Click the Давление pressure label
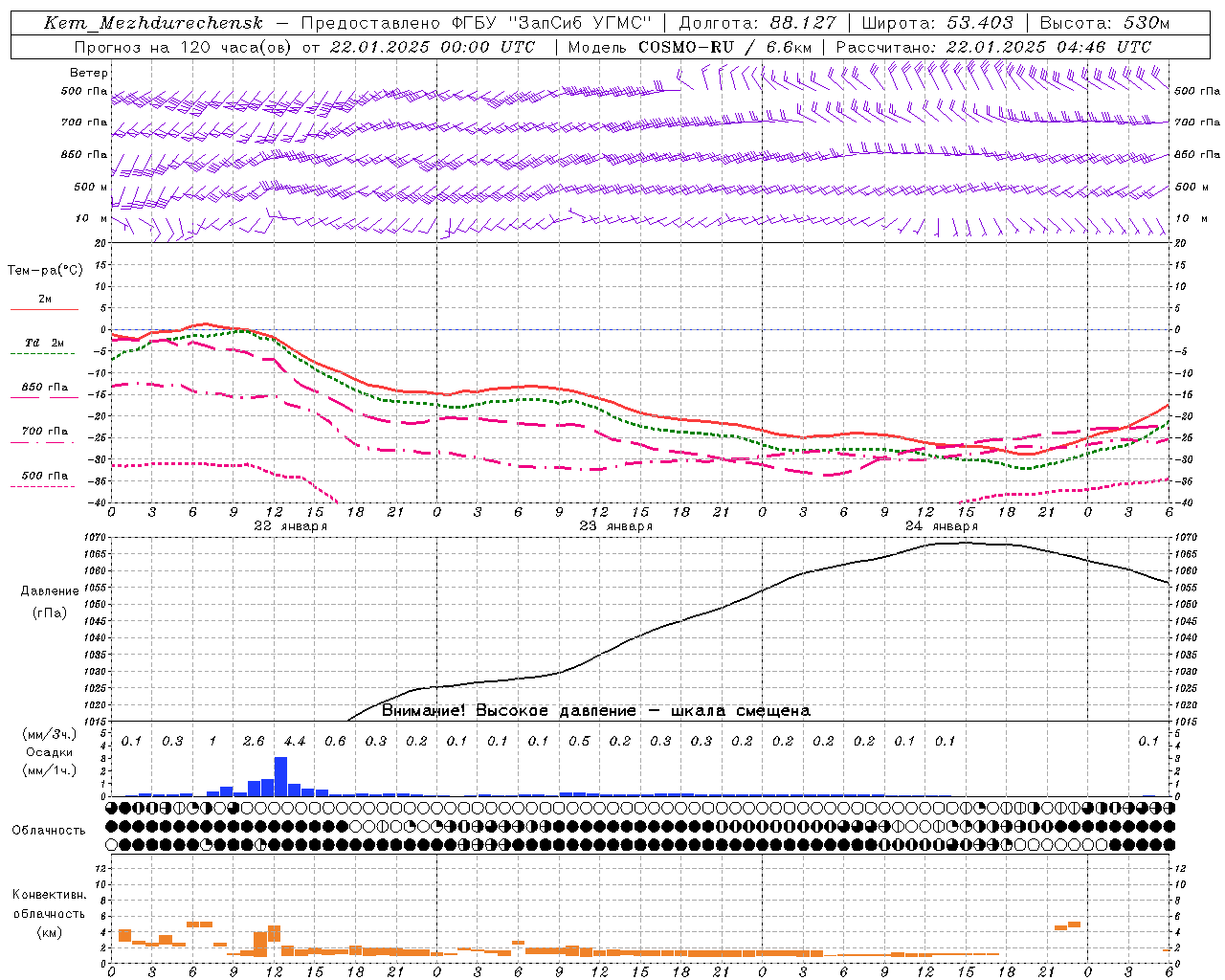 click(x=50, y=591)
